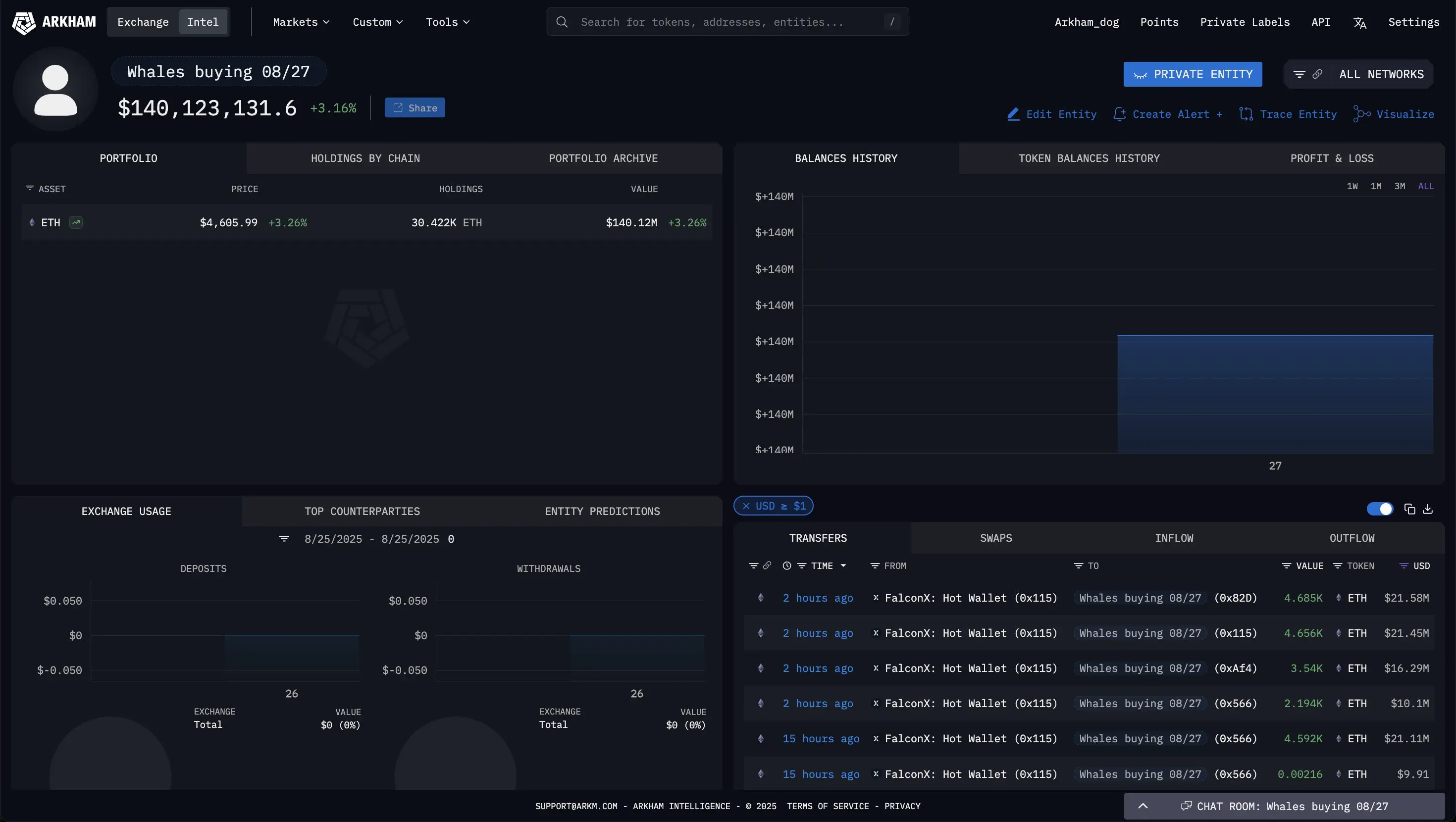The width and height of the screenshot is (1456, 822).
Task: Toggle the Private Entity visibility button
Action: tap(1193, 74)
